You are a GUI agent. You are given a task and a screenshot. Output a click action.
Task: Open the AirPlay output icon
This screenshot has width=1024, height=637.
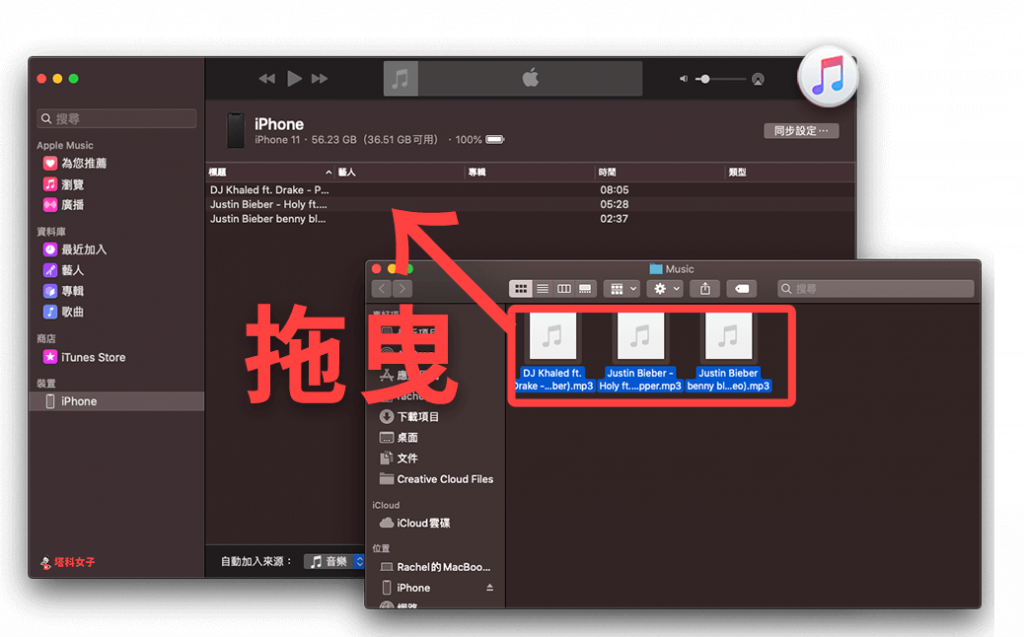coord(758,79)
